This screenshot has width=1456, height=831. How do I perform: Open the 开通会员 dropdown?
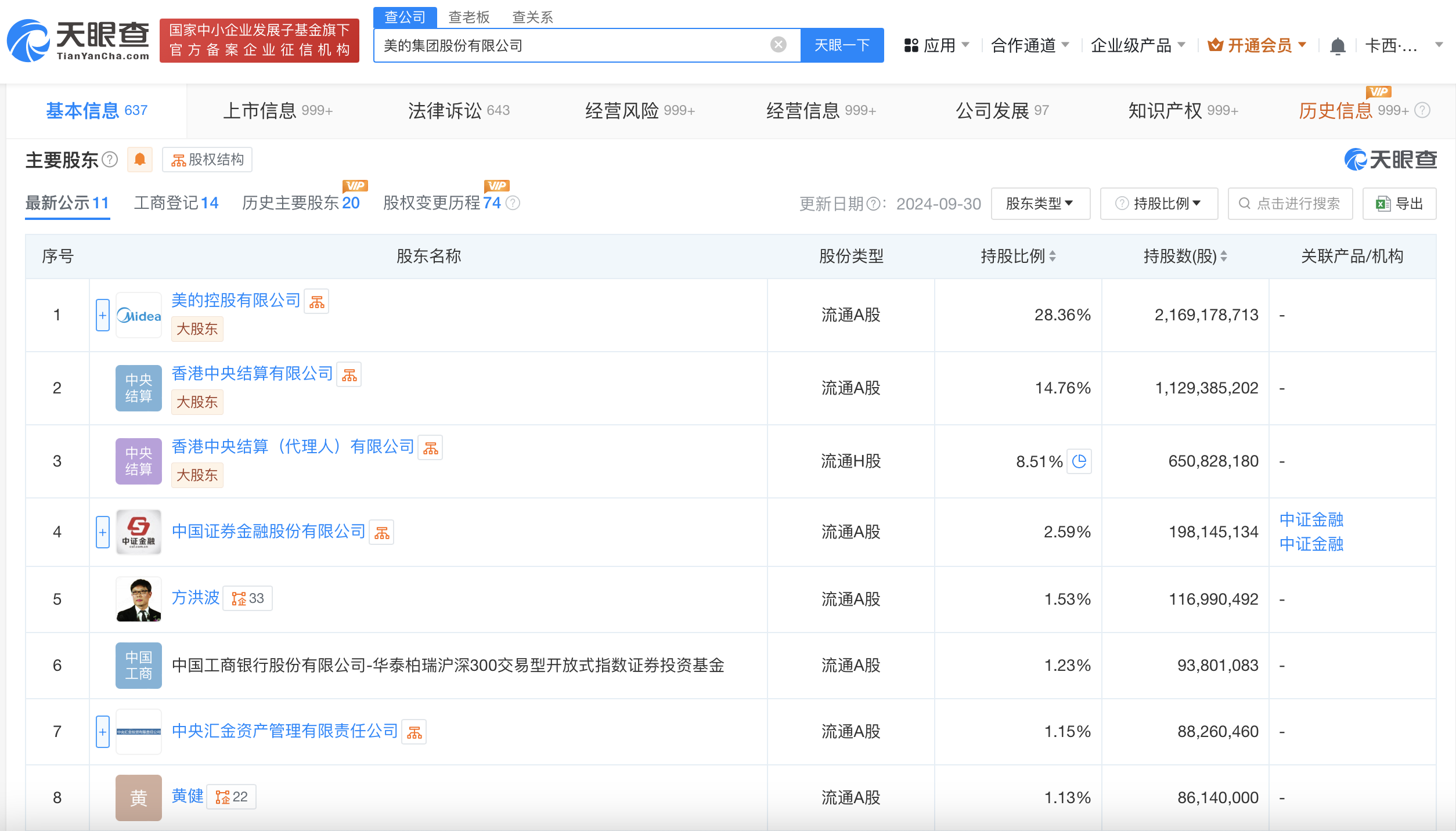1257,45
